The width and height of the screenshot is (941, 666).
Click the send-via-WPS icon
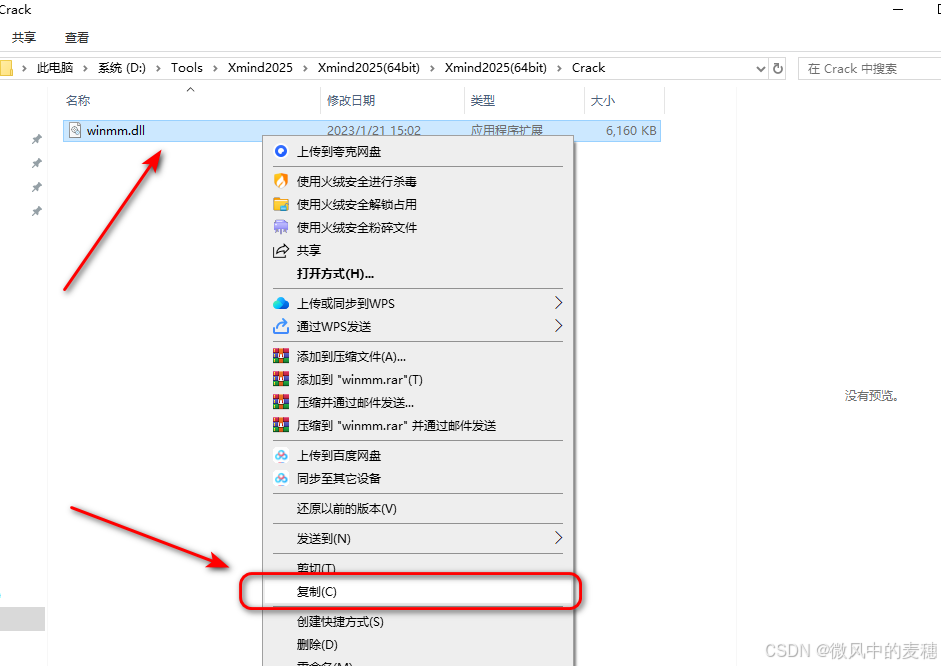point(280,326)
